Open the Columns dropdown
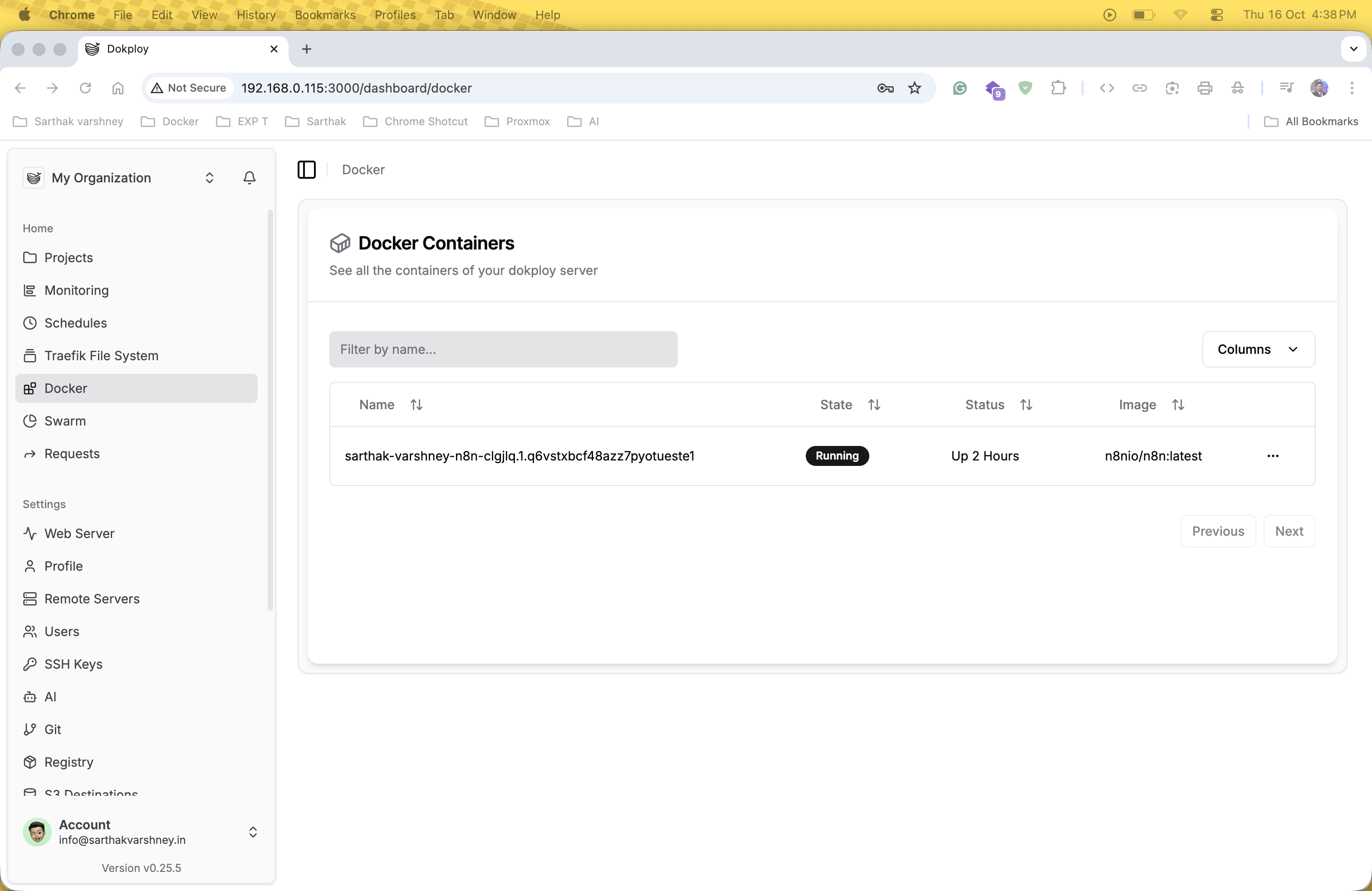This screenshot has height=891, width=1372. [1258, 349]
